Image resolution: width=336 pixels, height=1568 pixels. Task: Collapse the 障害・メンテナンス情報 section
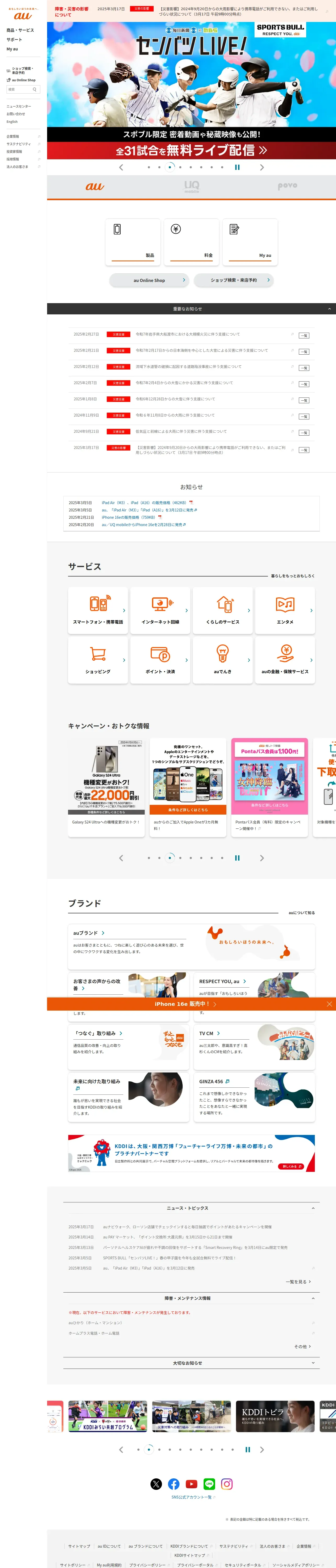[192, 1298]
